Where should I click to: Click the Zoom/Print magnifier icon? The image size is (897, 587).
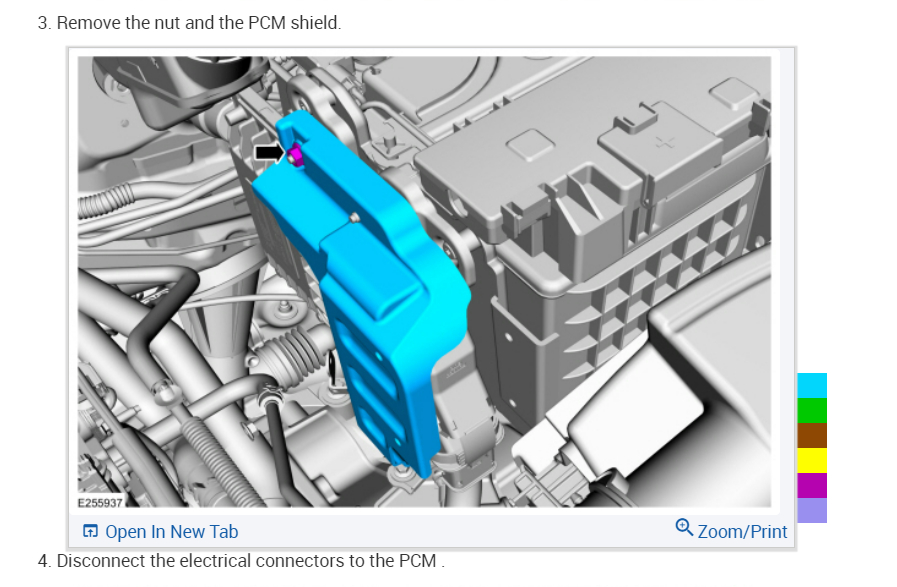tap(684, 527)
